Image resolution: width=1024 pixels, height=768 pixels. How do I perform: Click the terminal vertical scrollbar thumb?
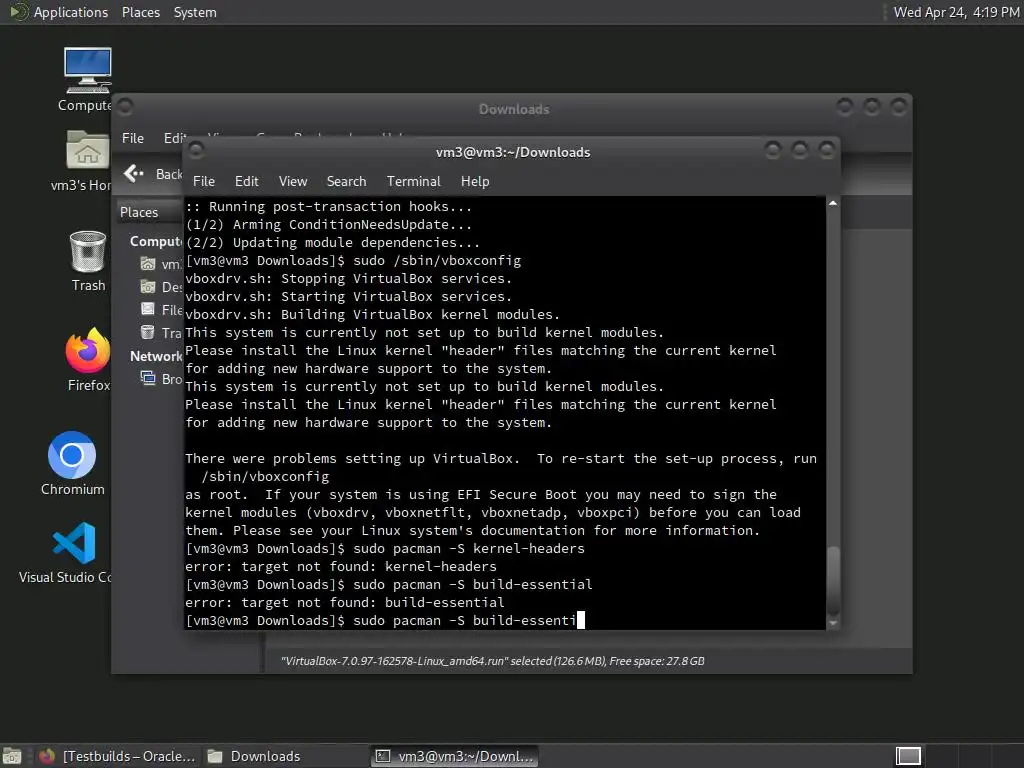point(833,579)
